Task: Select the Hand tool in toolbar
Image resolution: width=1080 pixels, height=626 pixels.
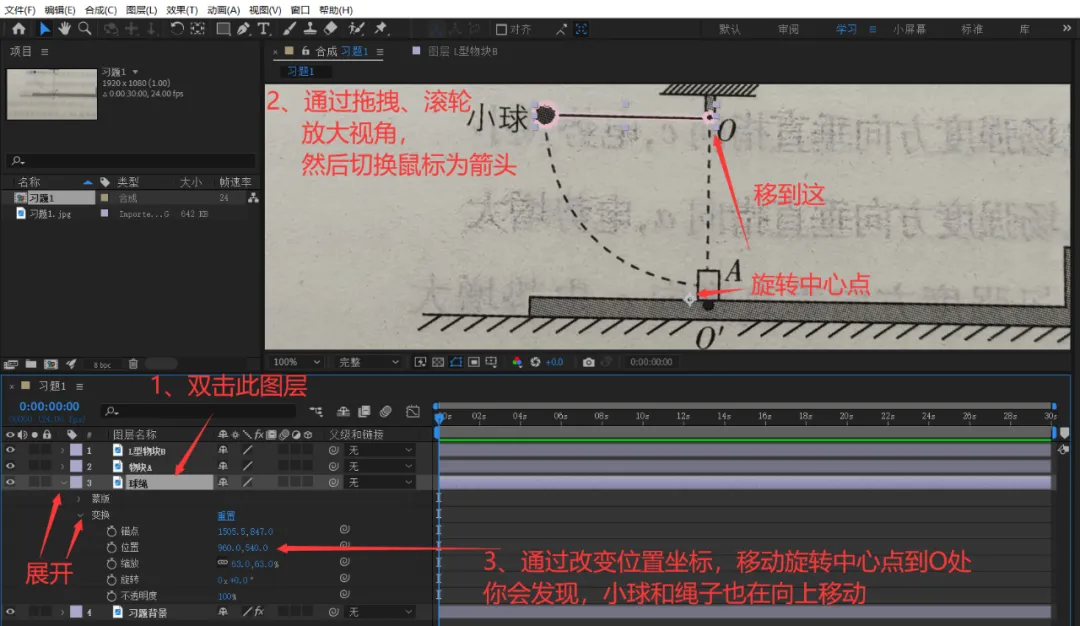Action: click(64, 29)
